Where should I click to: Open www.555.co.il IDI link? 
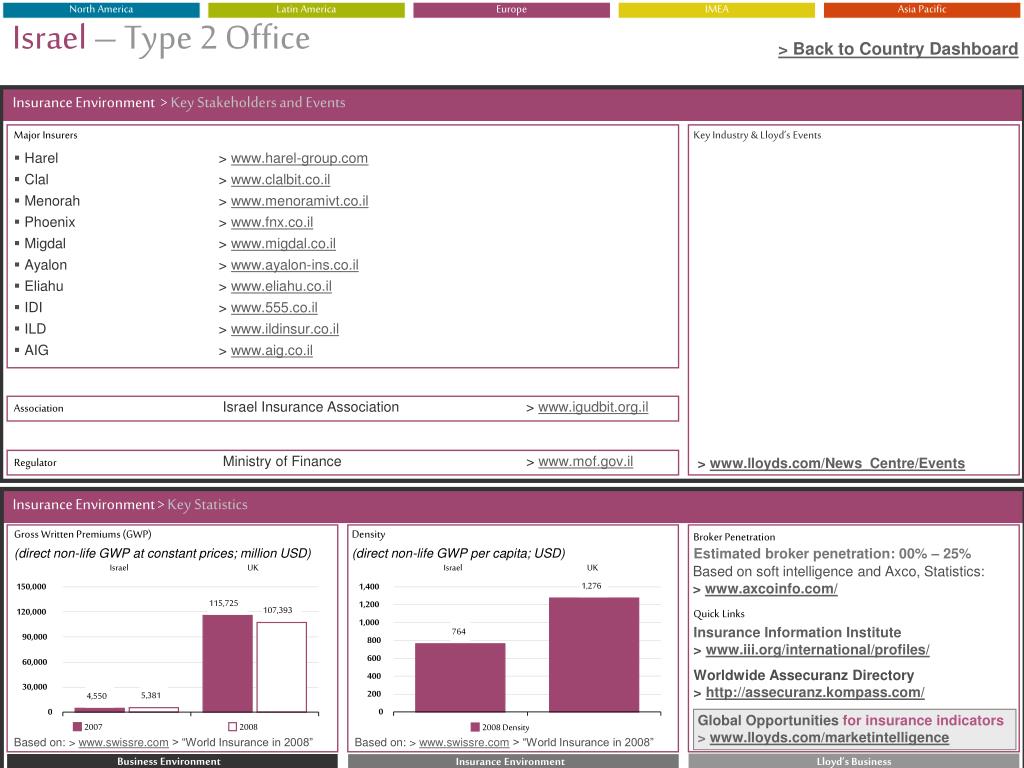click(274, 308)
